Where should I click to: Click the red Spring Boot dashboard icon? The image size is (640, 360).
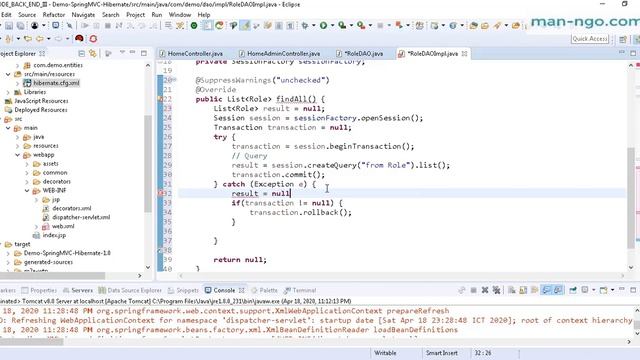pos(79,38)
